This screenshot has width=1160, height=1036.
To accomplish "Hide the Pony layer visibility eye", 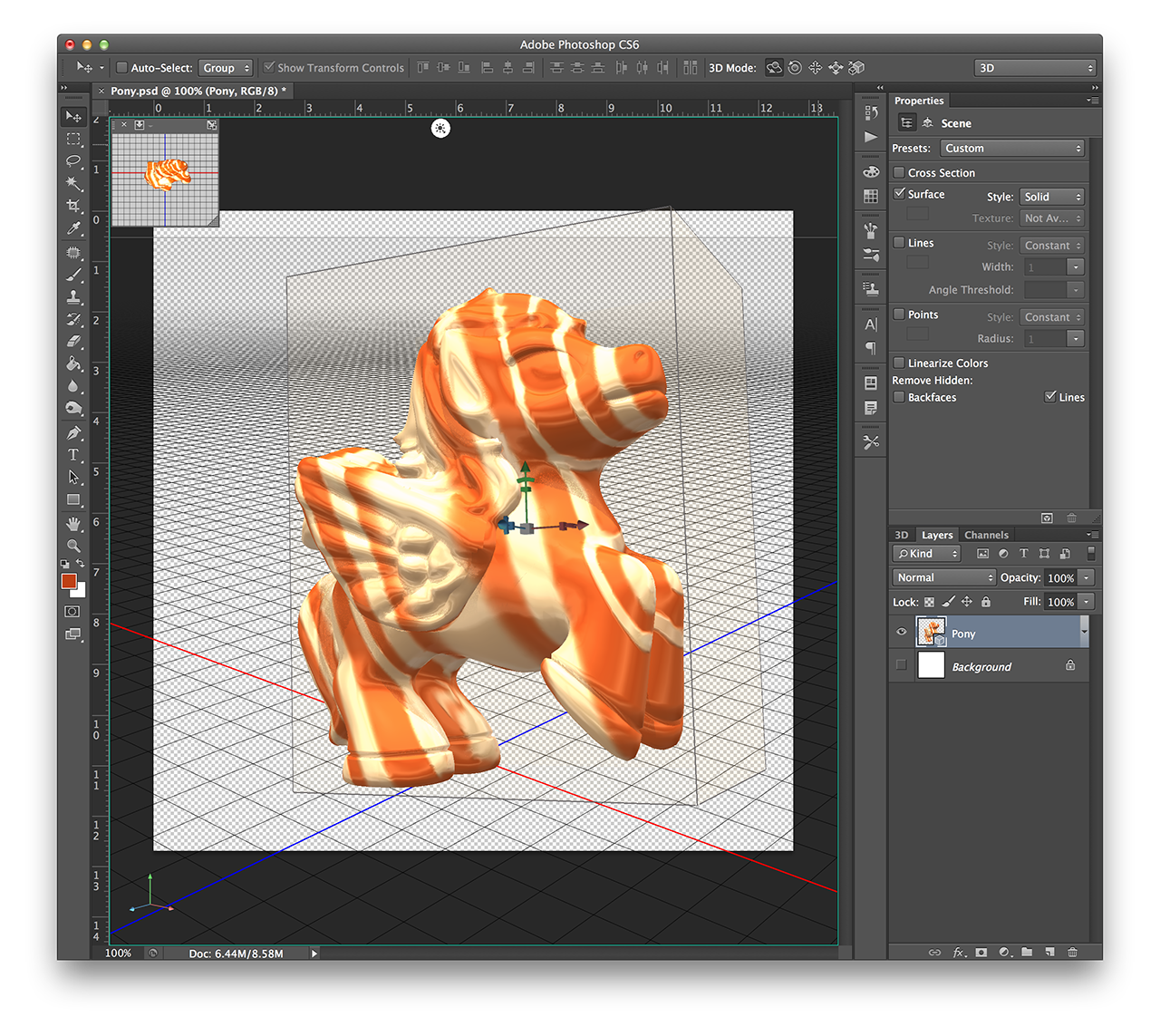I will 902,633.
